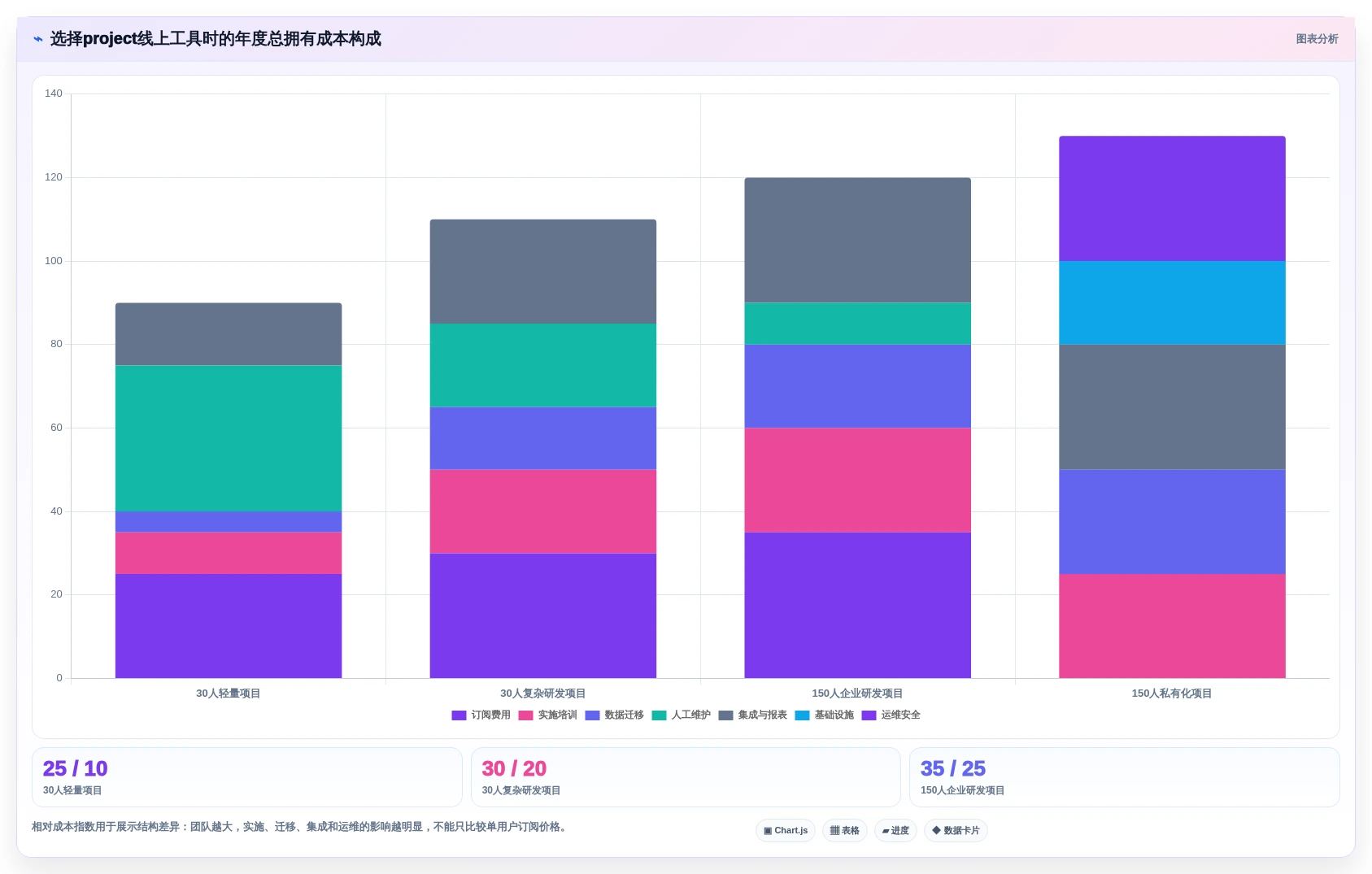The width and height of the screenshot is (1372, 874).
Task: Click the purple 订阅费用 segment of 150人企业研发项目 bar
Action: tap(857, 605)
